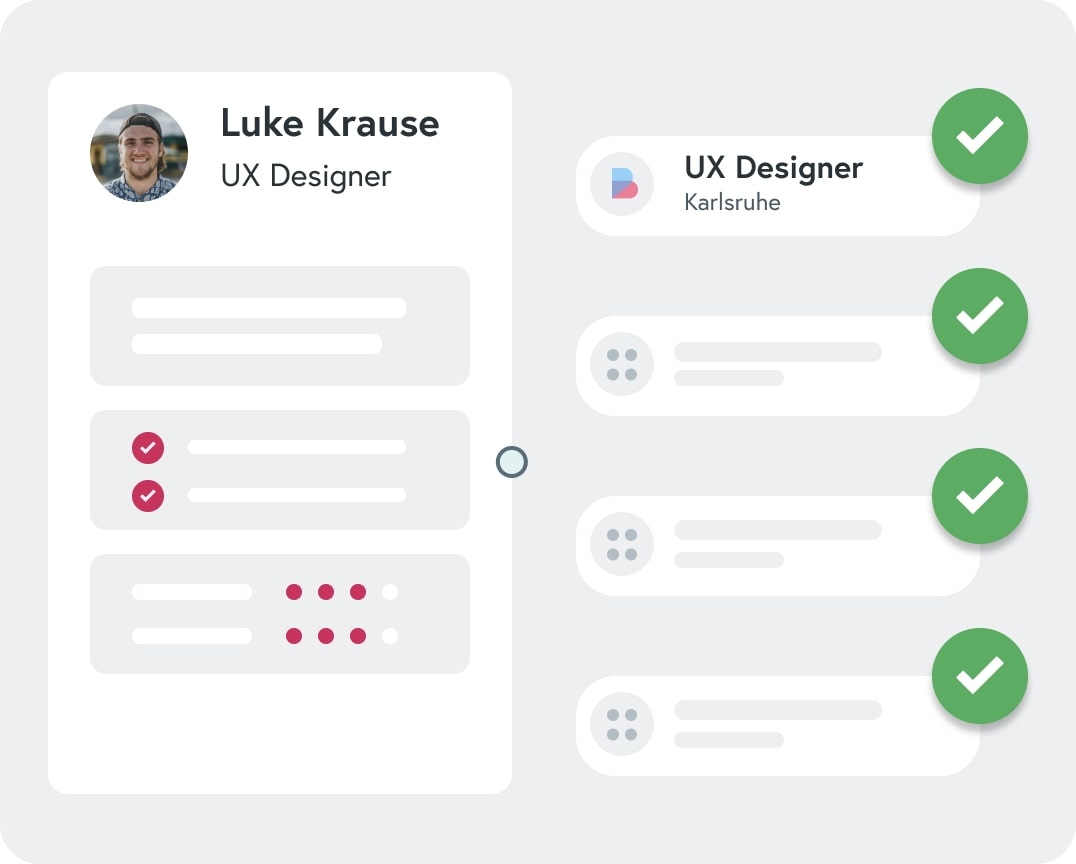The height and width of the screenshot is (864, 1076).
Task: Click the four-dot placeholder icon on fourth job card
Action: (622, 724)
